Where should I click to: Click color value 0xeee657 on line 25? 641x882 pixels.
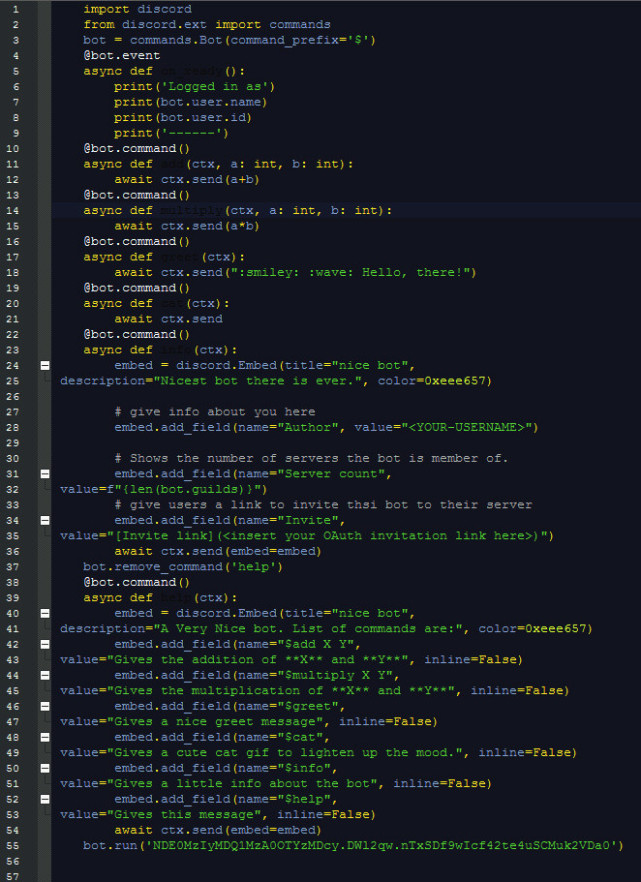[455, 381]
